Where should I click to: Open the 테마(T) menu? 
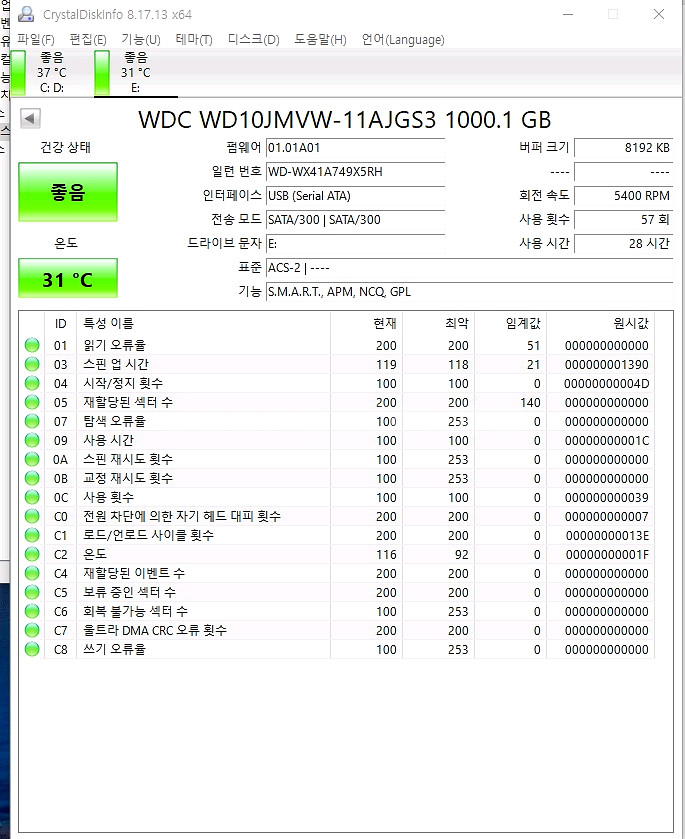click(x=193, y=40)
